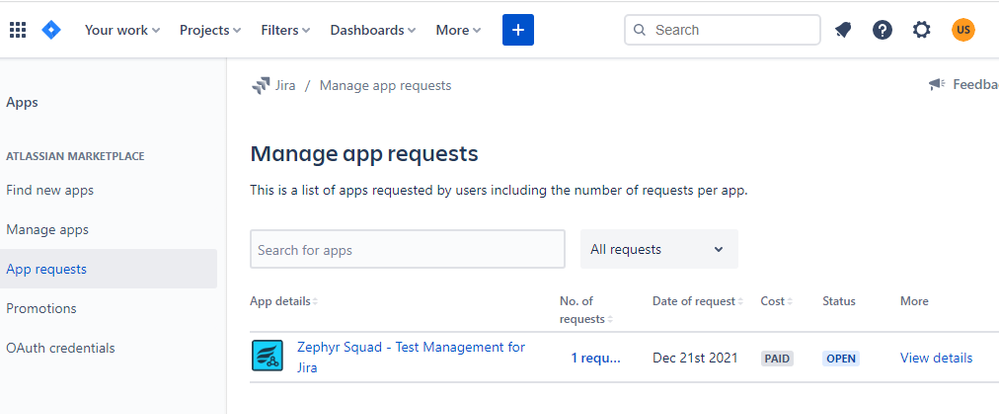Go to OAuth credentials
999x414 pixels.
61,348
